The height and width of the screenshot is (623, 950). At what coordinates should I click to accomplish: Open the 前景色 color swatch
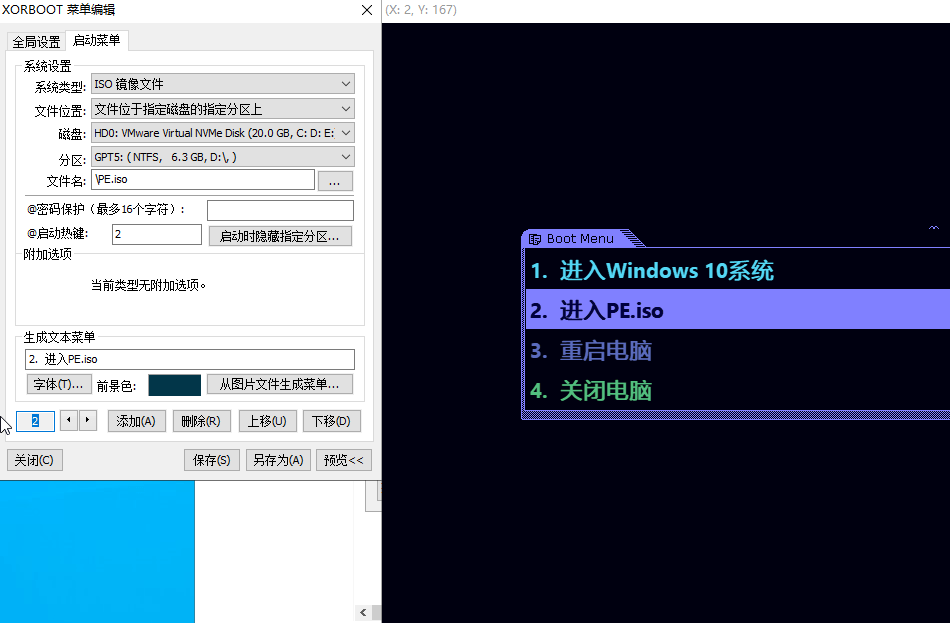click(174, 385)
